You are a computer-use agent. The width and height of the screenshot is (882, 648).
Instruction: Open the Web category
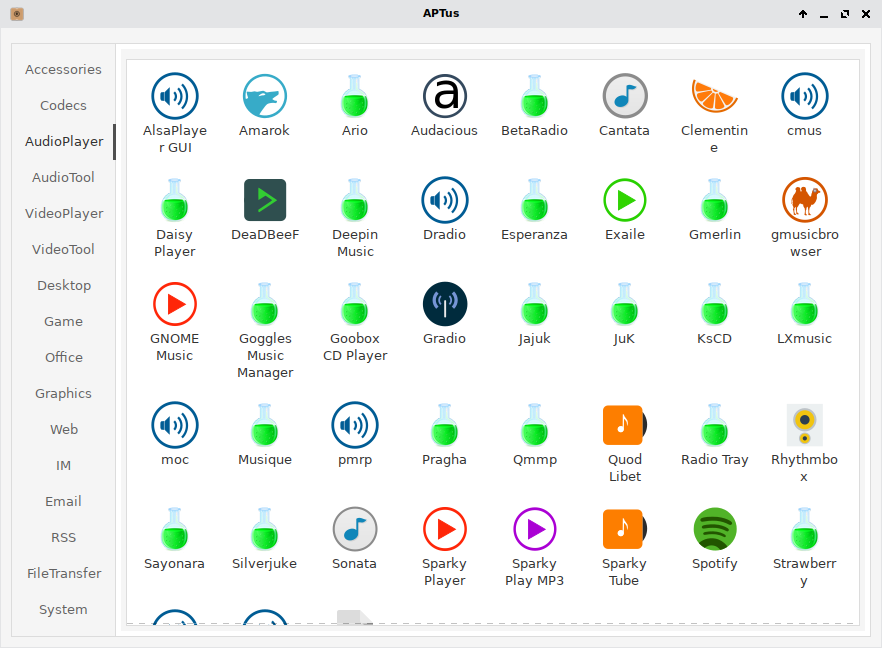[x=63, y=430]
